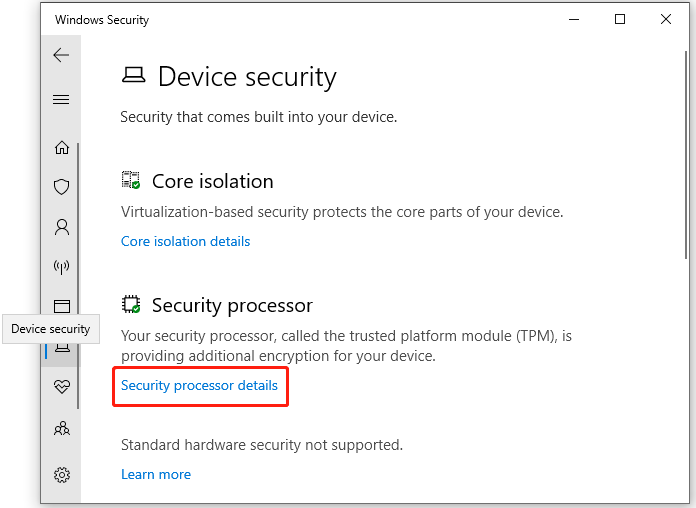Go to the Home page icon
Screen dimensions: 696x508
pos(62,148)
